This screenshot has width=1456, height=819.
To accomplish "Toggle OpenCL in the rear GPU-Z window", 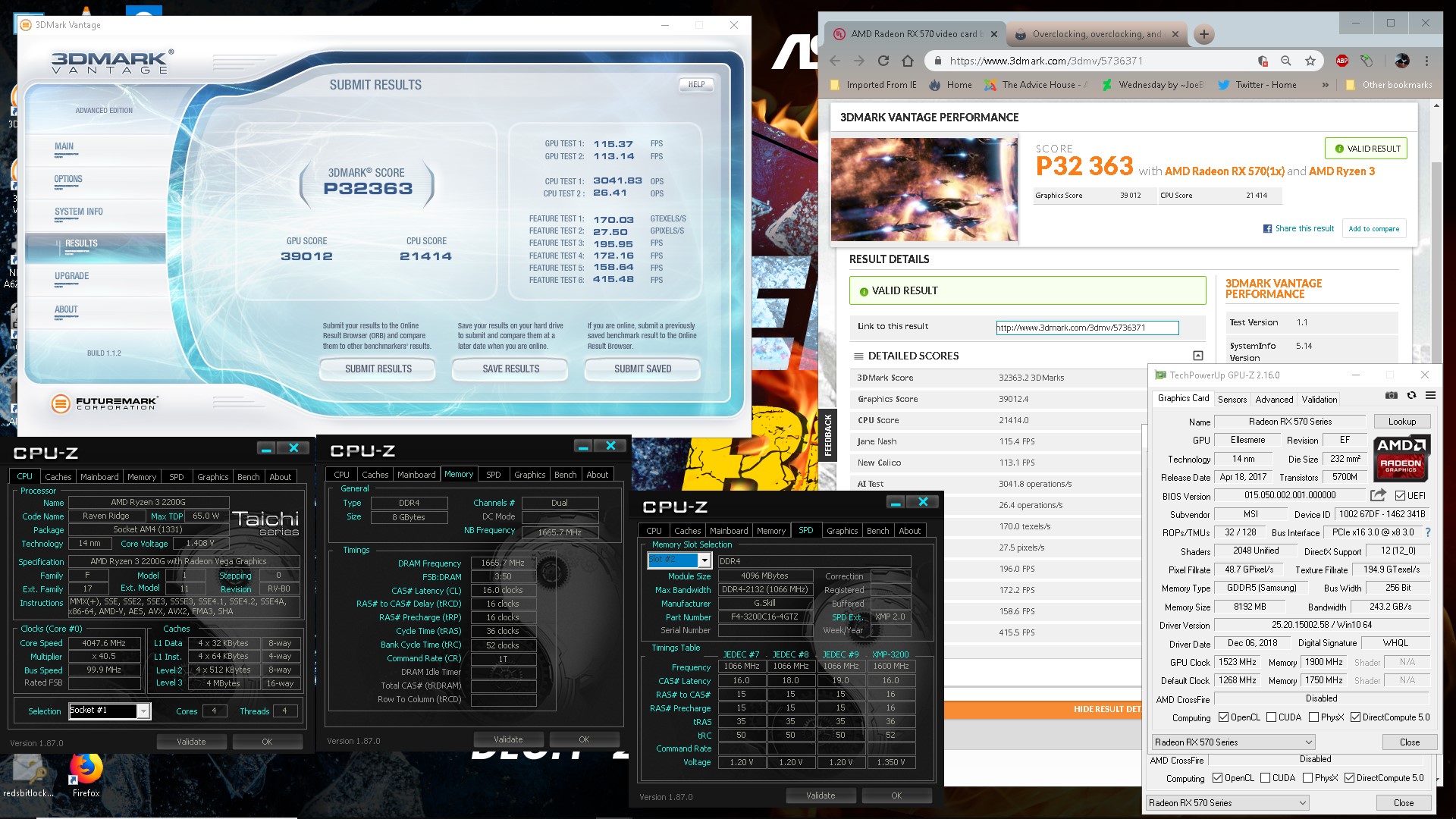I will point(1217,778).
